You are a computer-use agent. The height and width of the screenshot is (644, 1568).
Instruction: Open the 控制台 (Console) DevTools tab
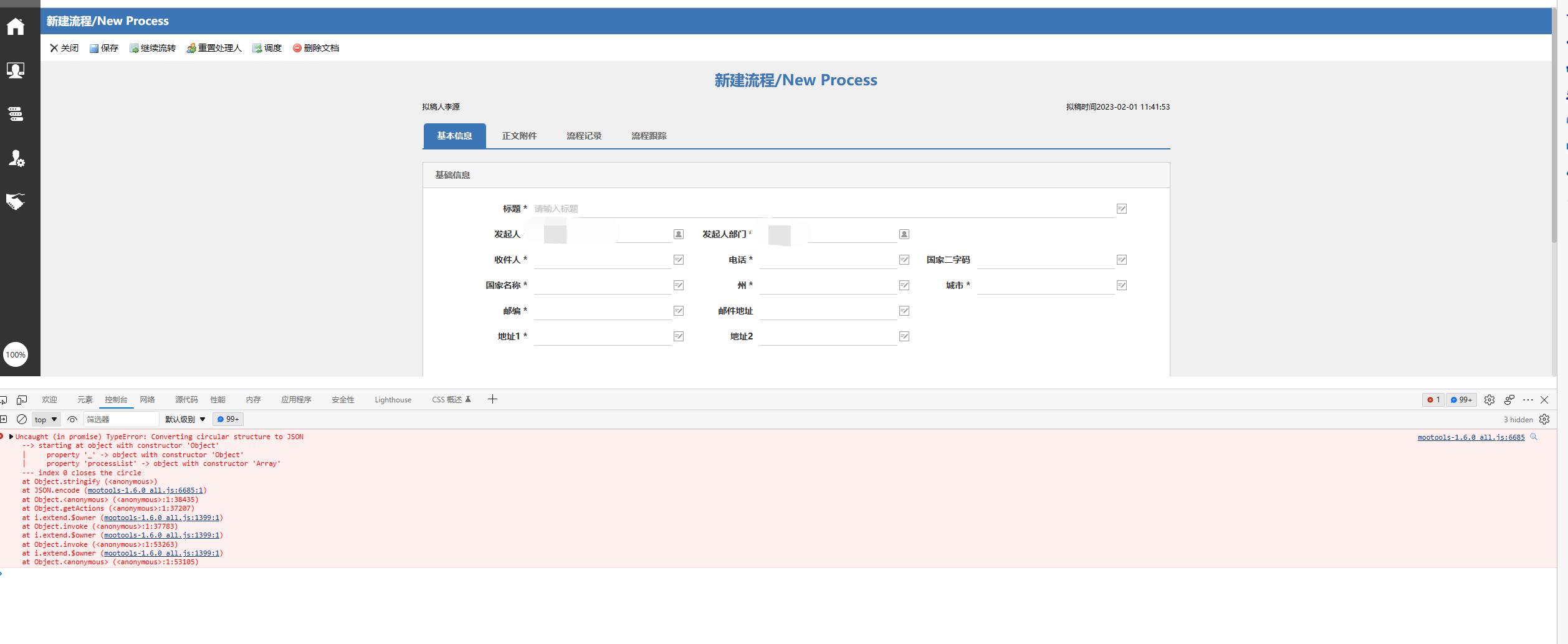click(116, 400)
